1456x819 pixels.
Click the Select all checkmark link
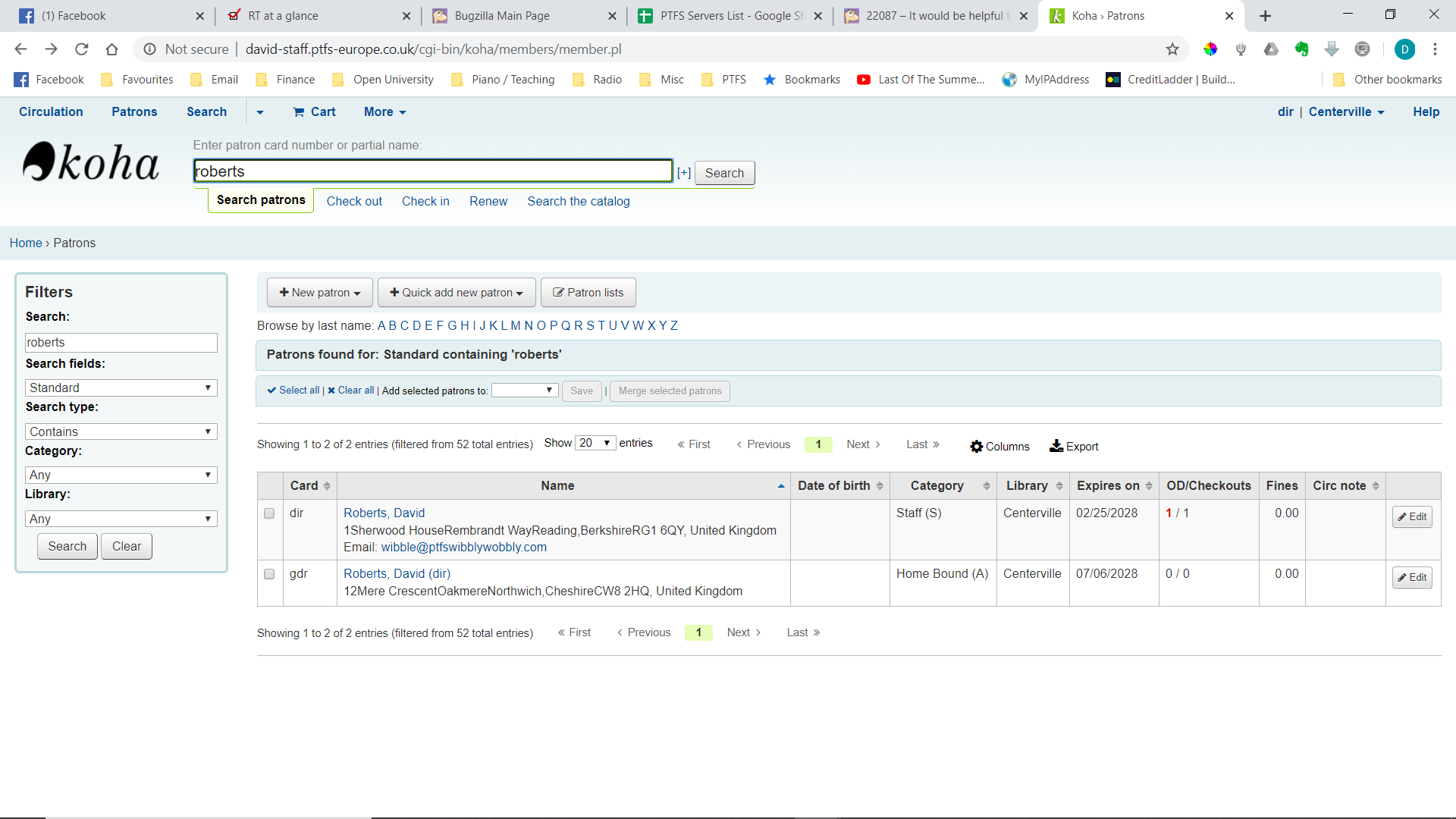pos(293,391)
